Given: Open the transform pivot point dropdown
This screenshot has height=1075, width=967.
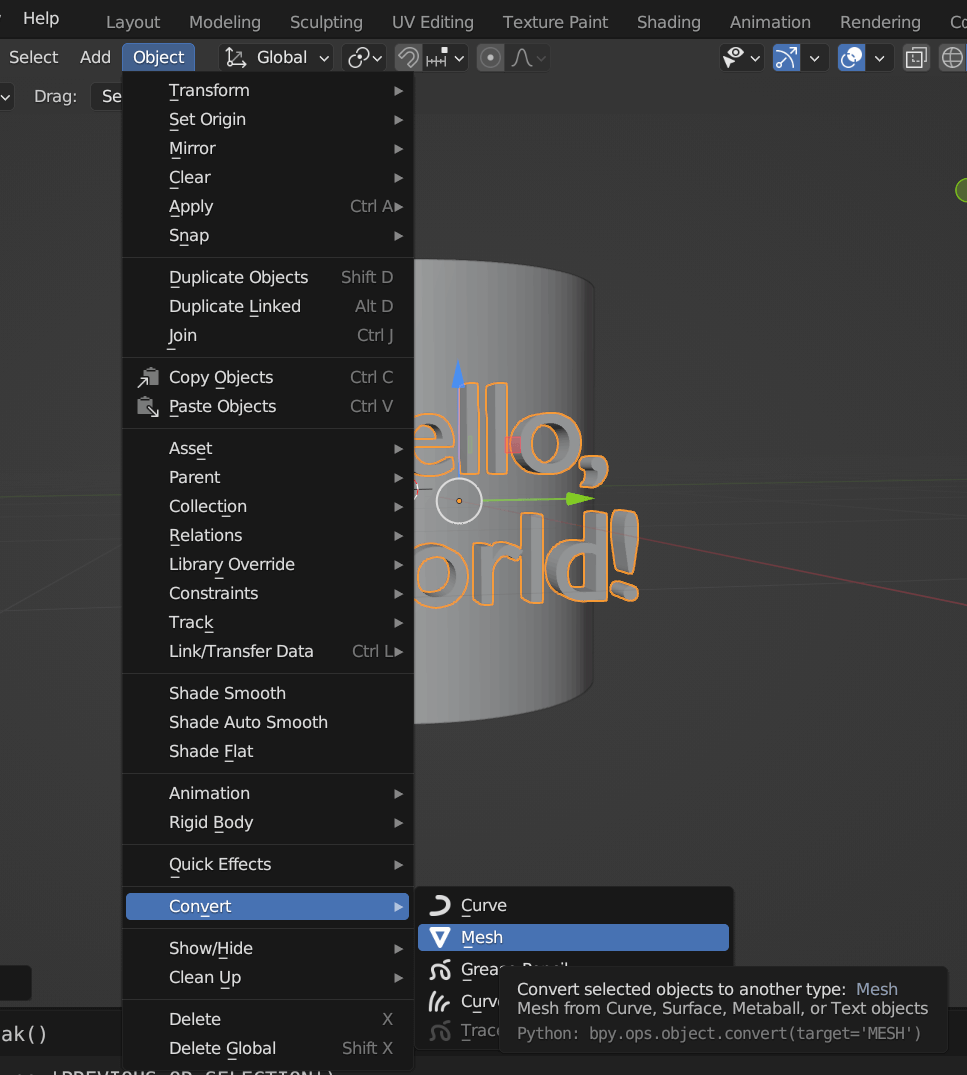Looking at the screenshot, I should 365,58.
